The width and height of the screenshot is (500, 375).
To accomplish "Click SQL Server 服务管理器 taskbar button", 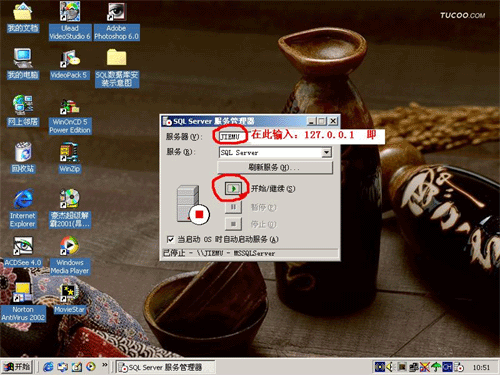I will [166, 367].
